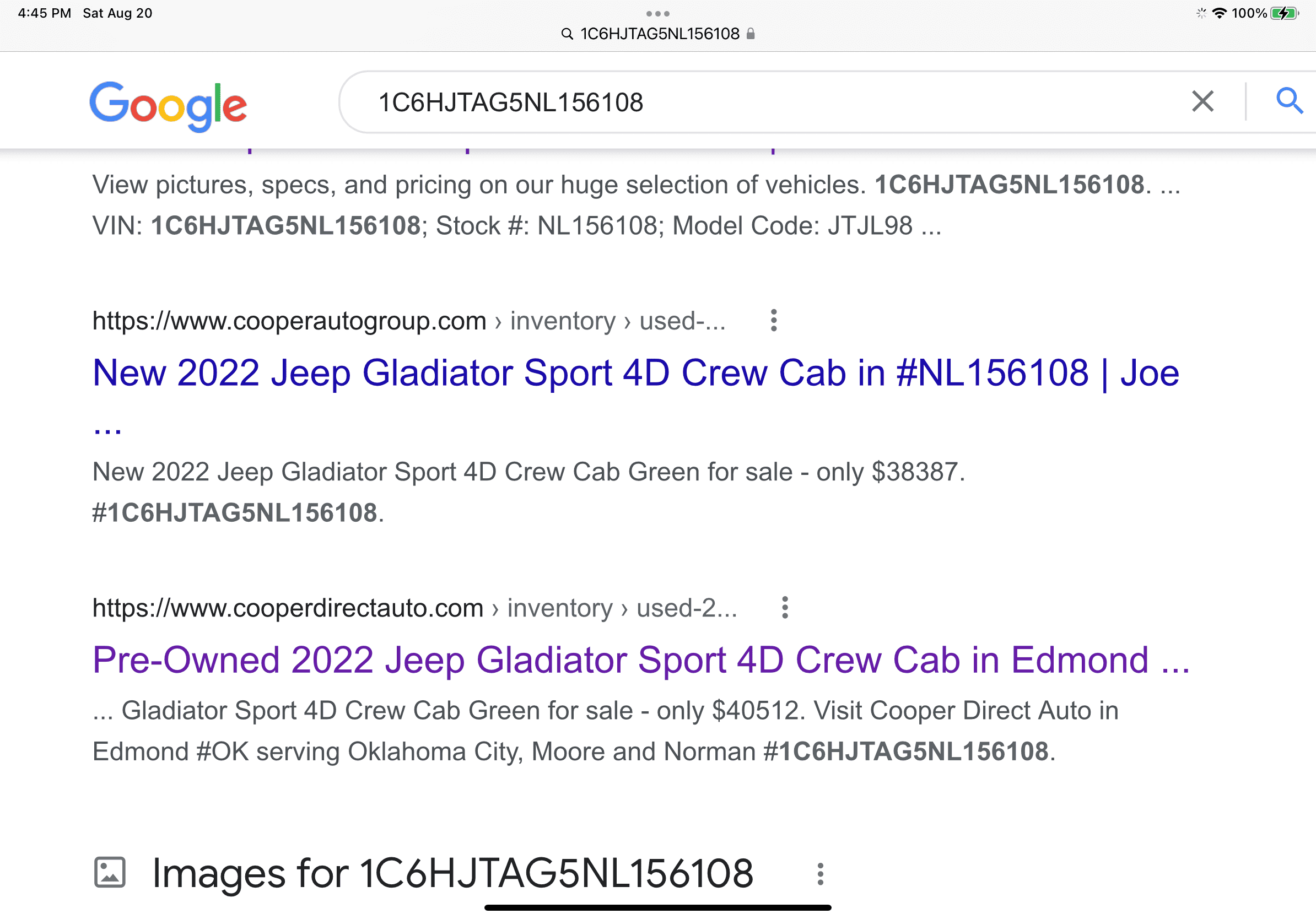Tap the Safari address bar VIN text
Image resolution: width=1316 pixels, height=919 pixels.
(x=660, y=34)
